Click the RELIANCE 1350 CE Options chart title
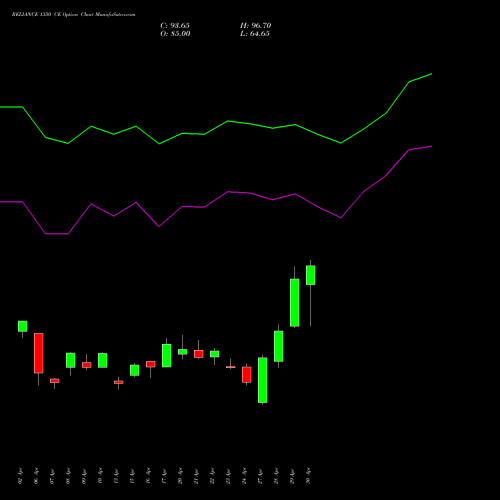 [74, 15]
